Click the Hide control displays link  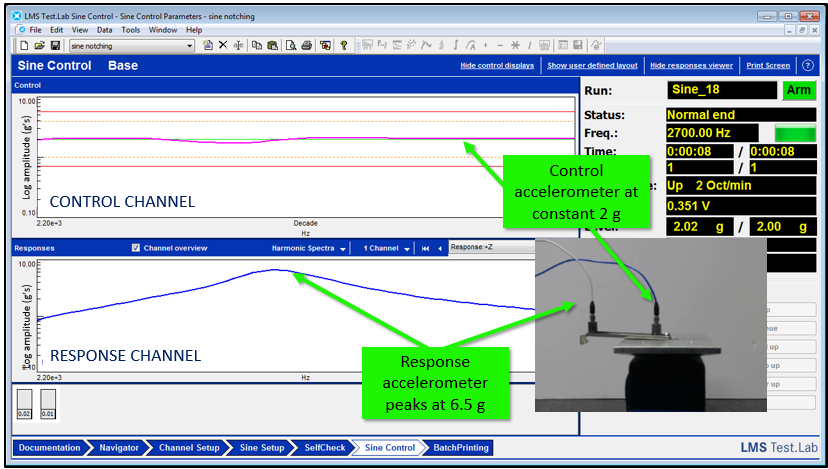(497, 66)
